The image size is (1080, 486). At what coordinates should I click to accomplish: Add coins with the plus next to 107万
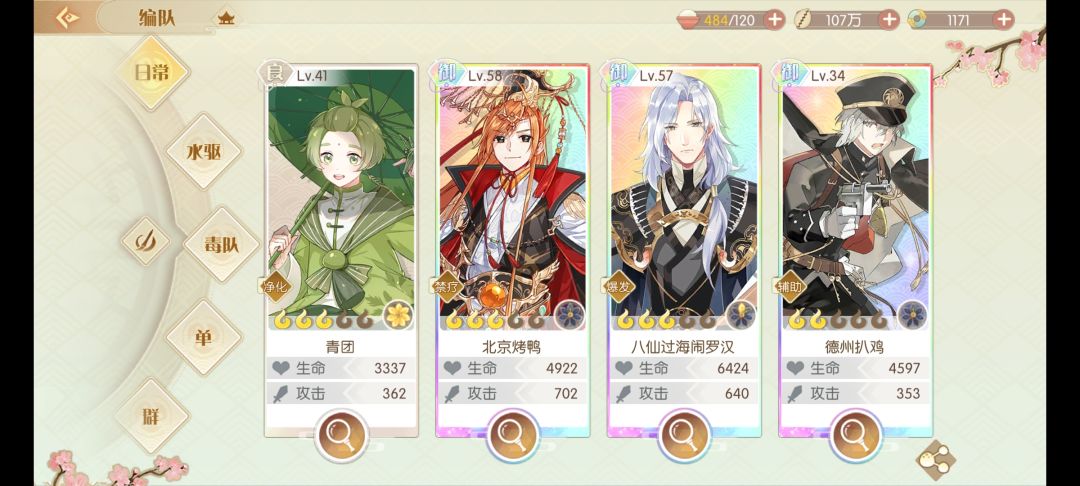coord(889,20)
